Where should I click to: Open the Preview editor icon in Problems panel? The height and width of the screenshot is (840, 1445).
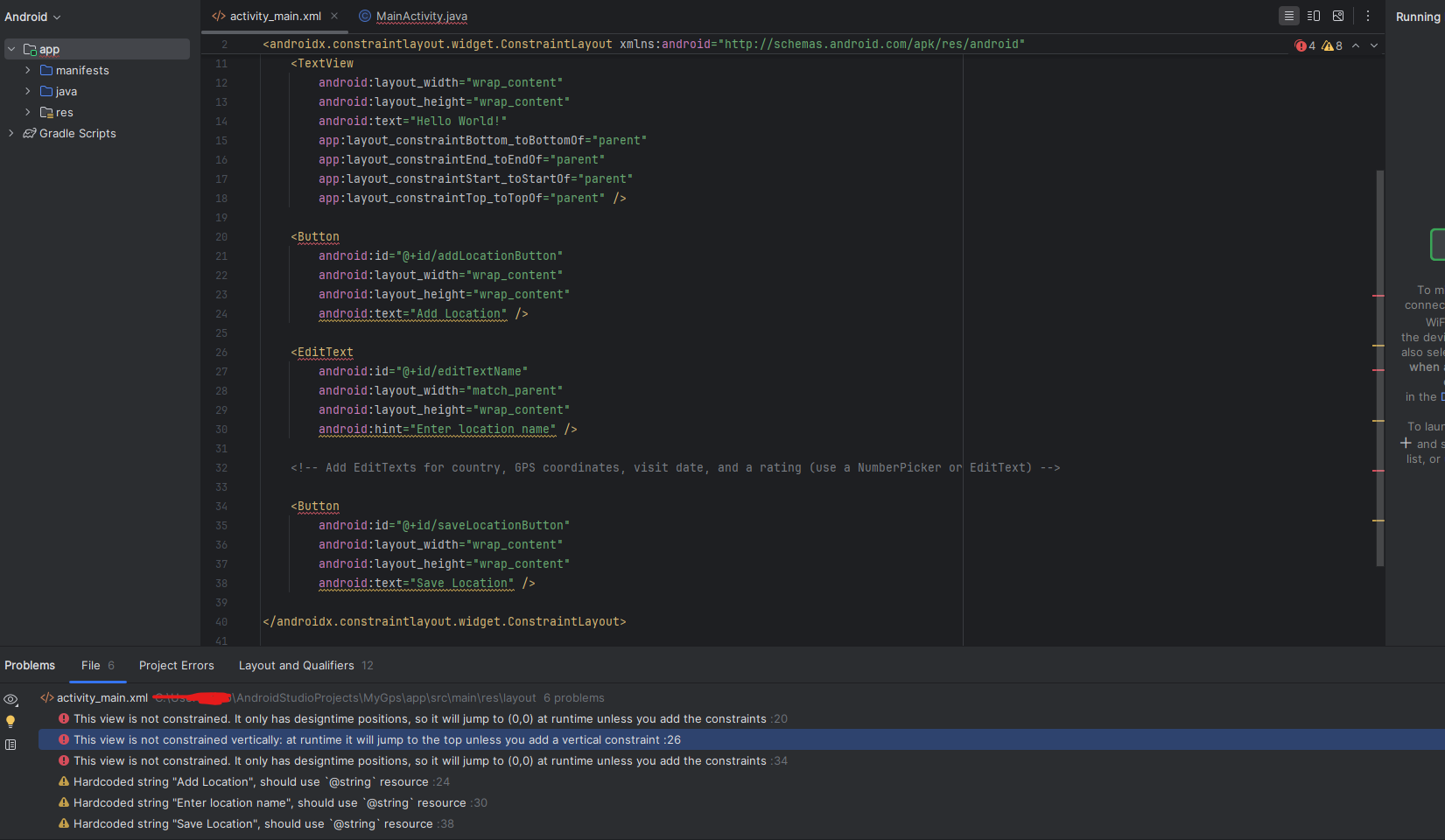tap(11, 745)
